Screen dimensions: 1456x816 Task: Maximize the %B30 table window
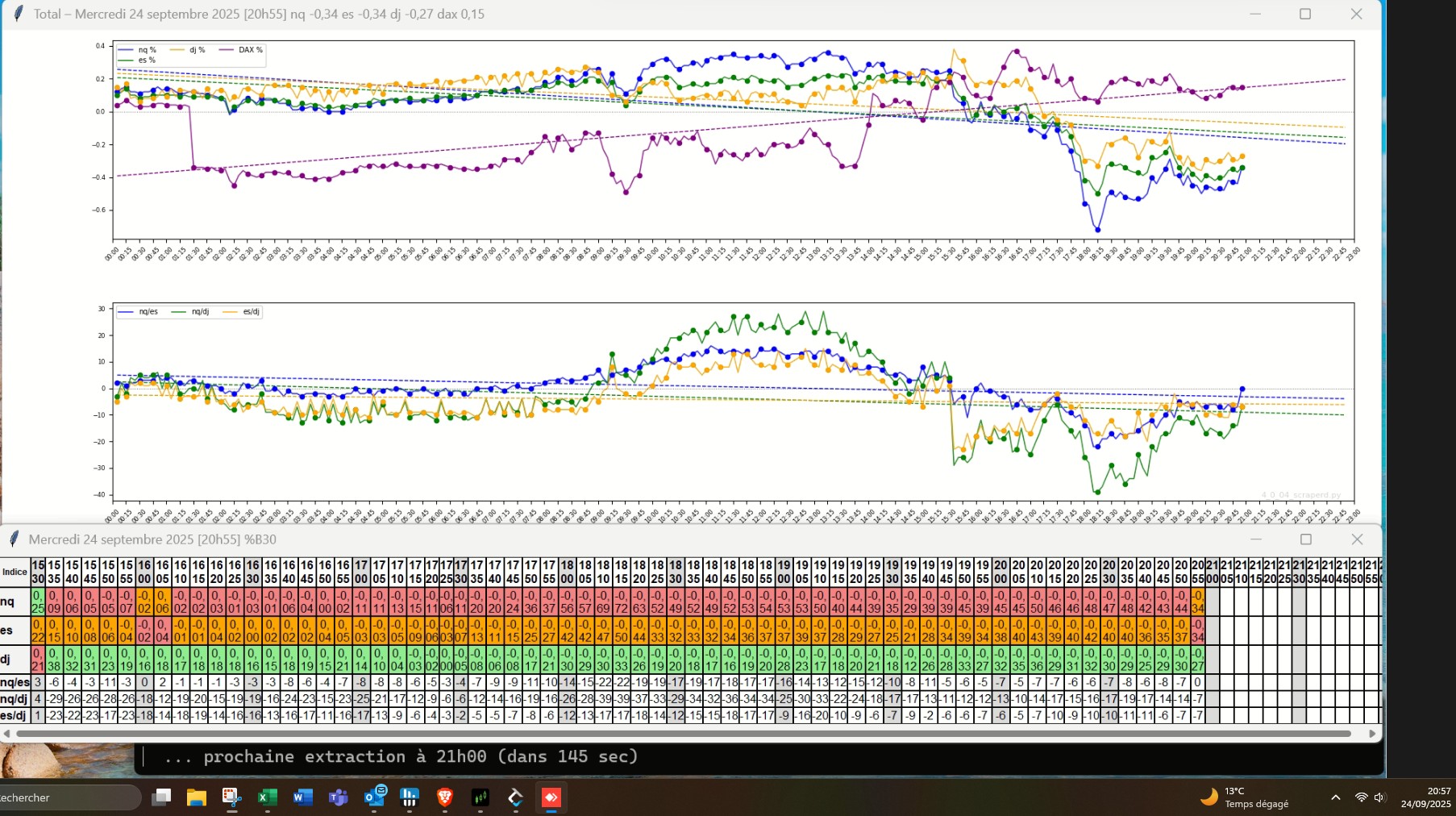click(1306, 539)
